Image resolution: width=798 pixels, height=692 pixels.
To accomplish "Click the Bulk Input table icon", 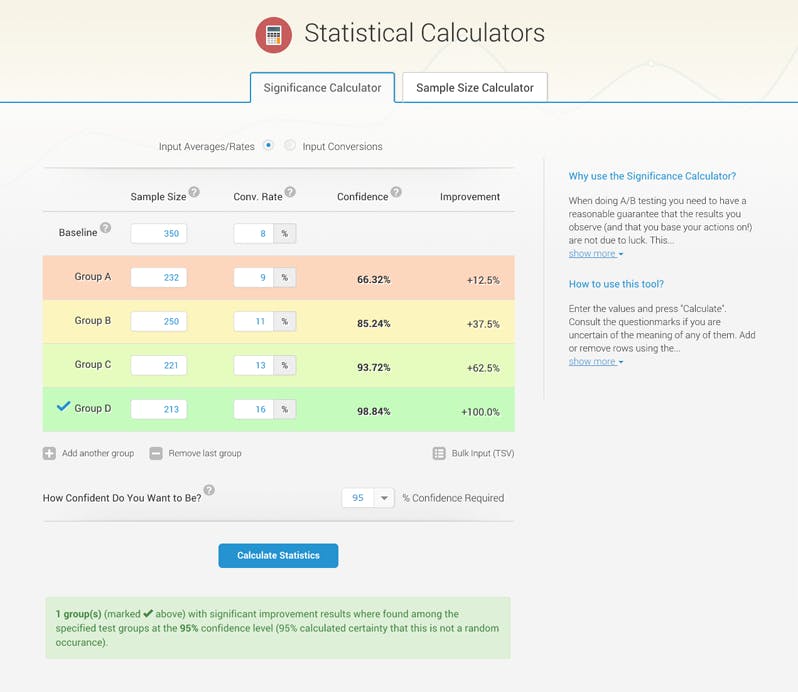I will pyautogui.click(x=439, y=453).
